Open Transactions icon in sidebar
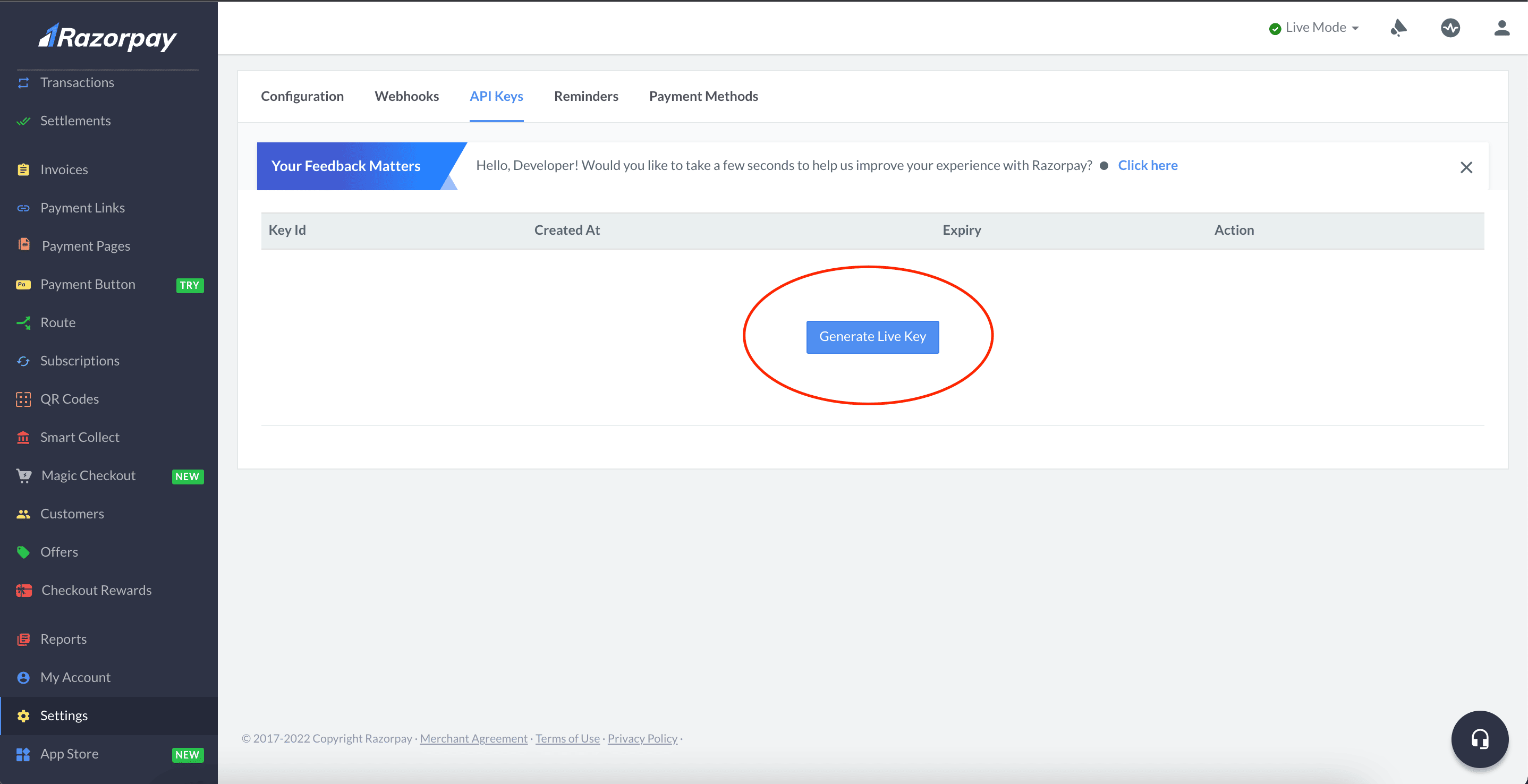The height and width of the screenshot is (784, 1528). click(23, 83)
